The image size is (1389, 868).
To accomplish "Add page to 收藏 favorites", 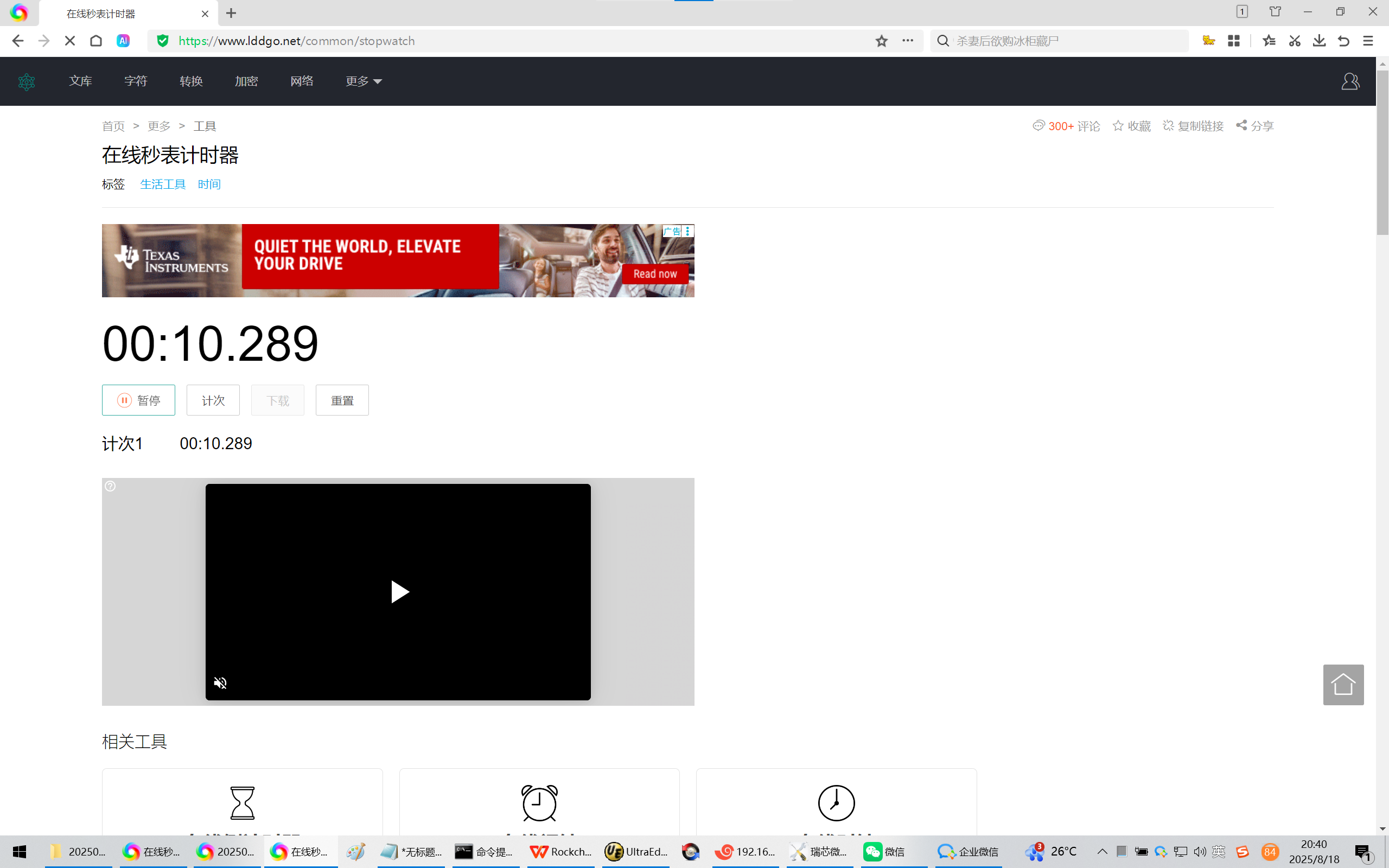I will [x=1131, y=126].
